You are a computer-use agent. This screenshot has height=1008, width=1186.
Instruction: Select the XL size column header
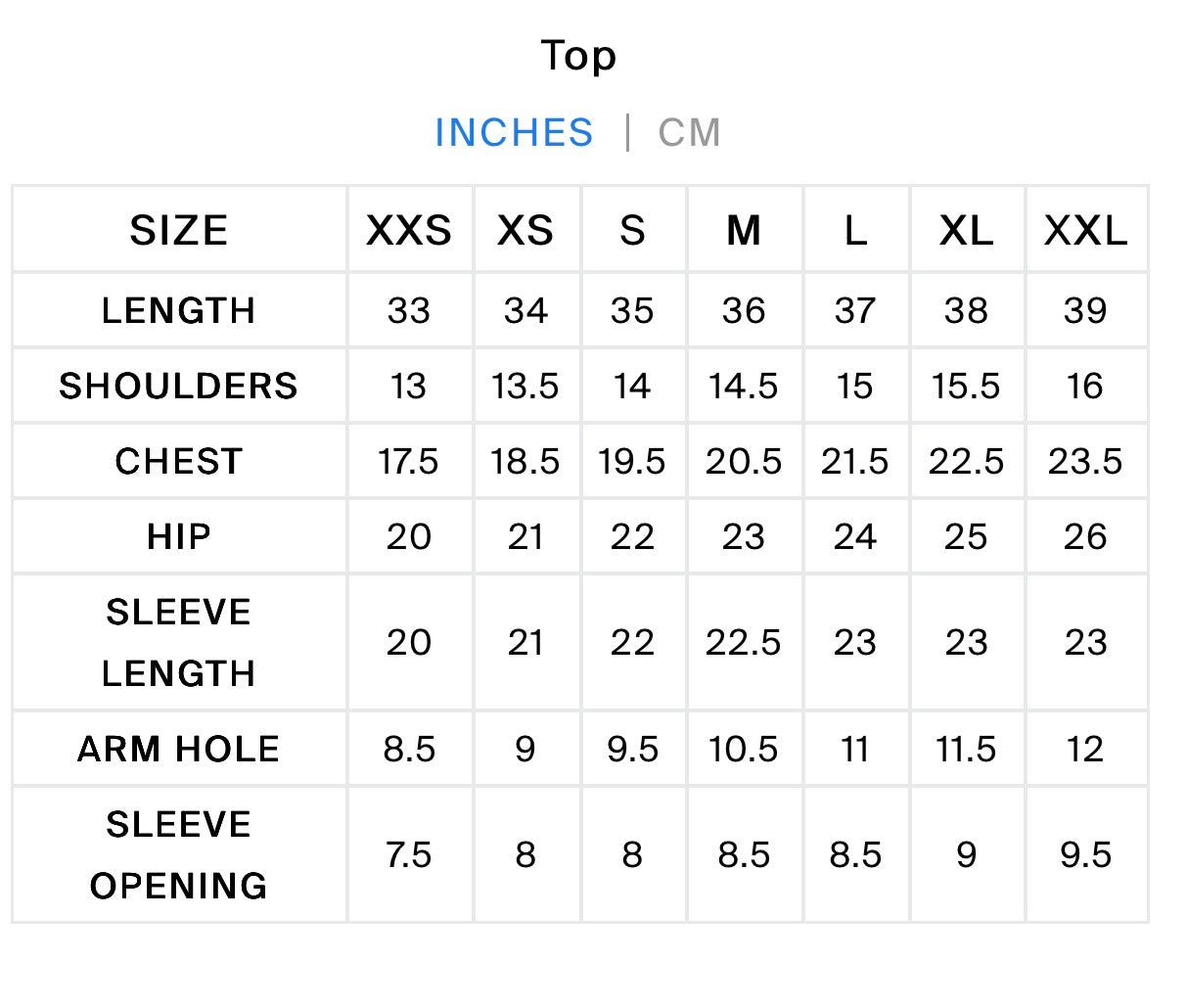click(967, 231)
